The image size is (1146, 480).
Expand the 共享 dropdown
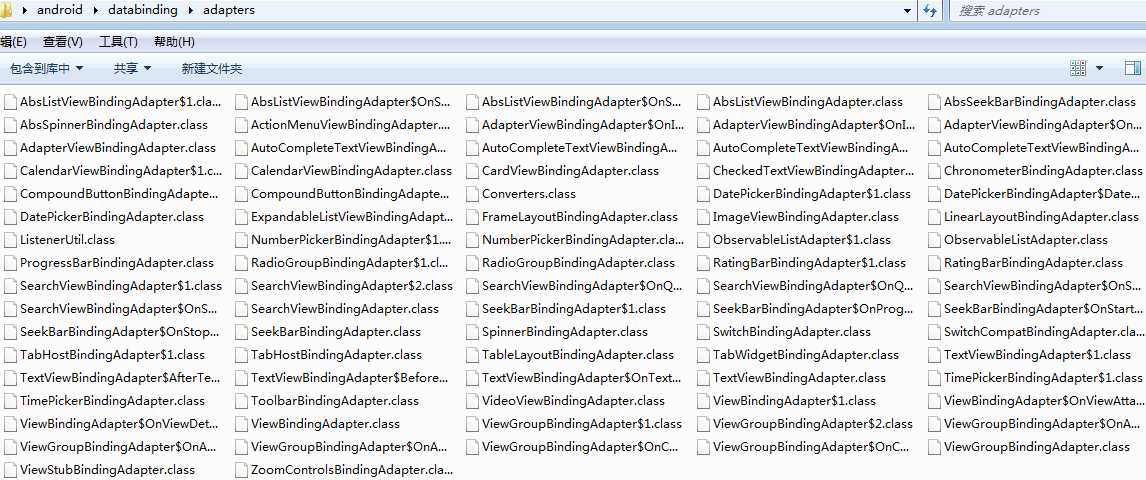(132, 69)
